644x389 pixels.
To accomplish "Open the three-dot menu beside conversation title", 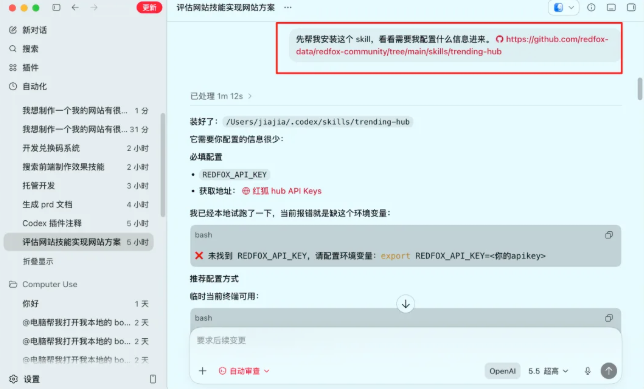I will coord(288,7).
